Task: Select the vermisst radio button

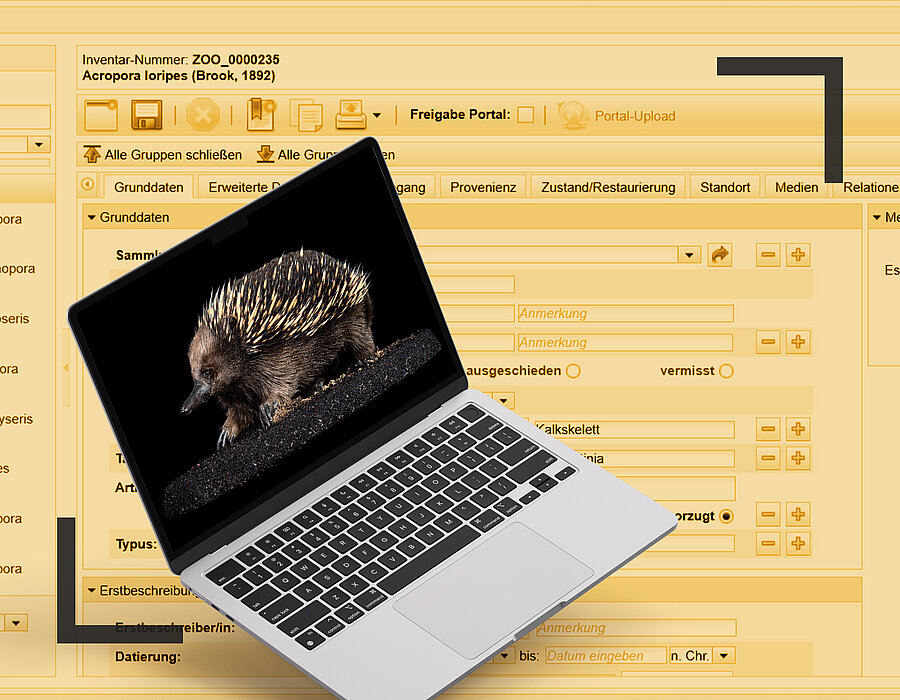Action: [x=726, y=371]
